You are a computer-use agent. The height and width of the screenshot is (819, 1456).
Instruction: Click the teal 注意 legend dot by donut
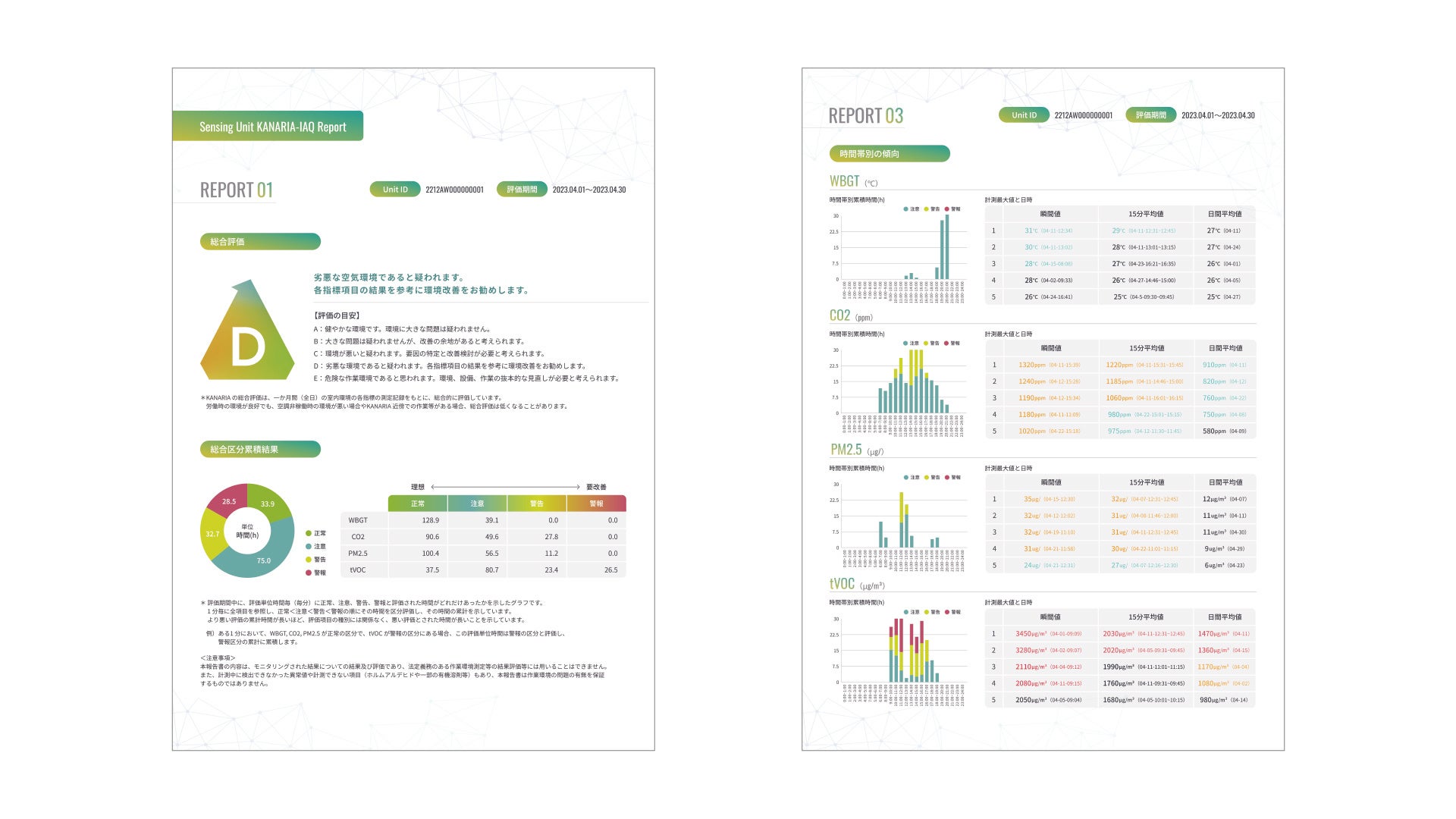pos(309,546)
